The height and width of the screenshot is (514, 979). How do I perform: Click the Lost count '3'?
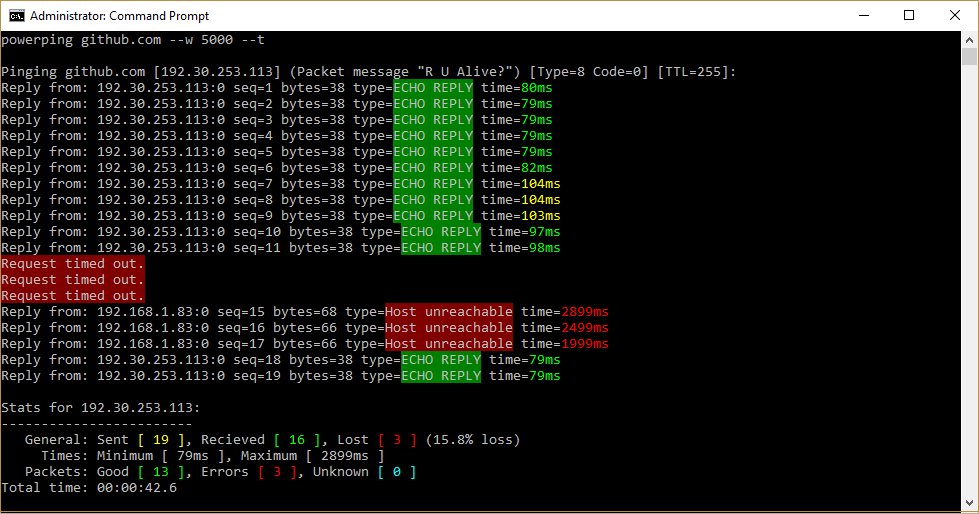(x=397, y=440)
